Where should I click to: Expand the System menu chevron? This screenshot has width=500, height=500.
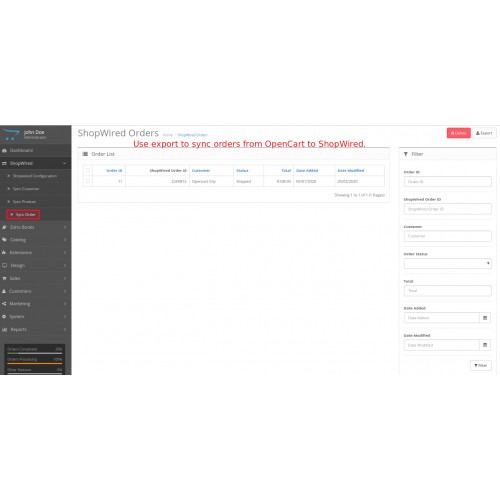click(x=65, y=317)
